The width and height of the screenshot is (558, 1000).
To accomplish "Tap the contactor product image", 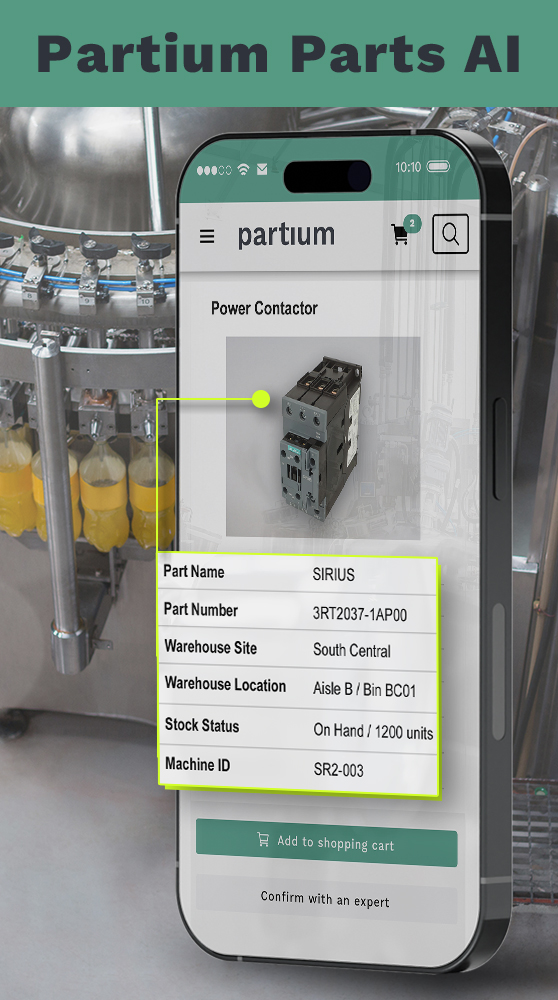I will coord(323,437).
